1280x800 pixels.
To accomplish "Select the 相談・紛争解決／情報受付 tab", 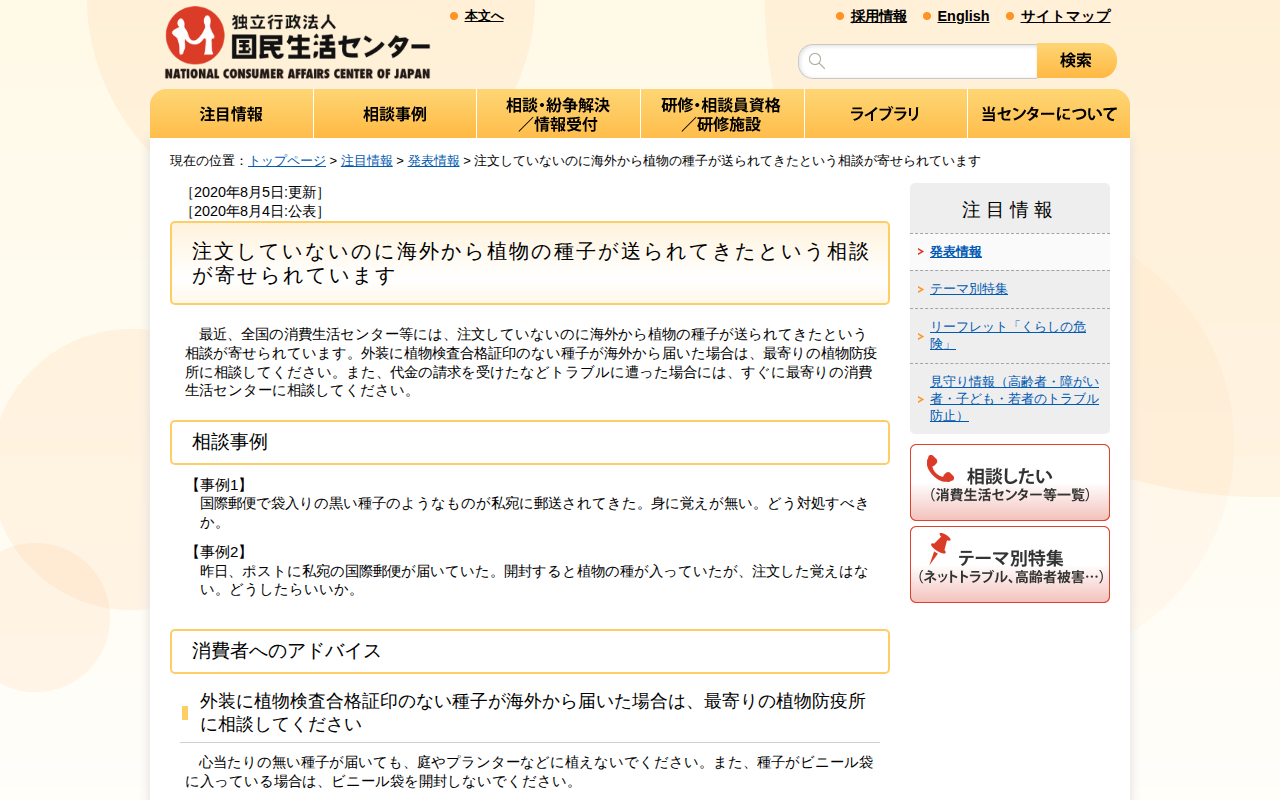I will click(558, 114).
